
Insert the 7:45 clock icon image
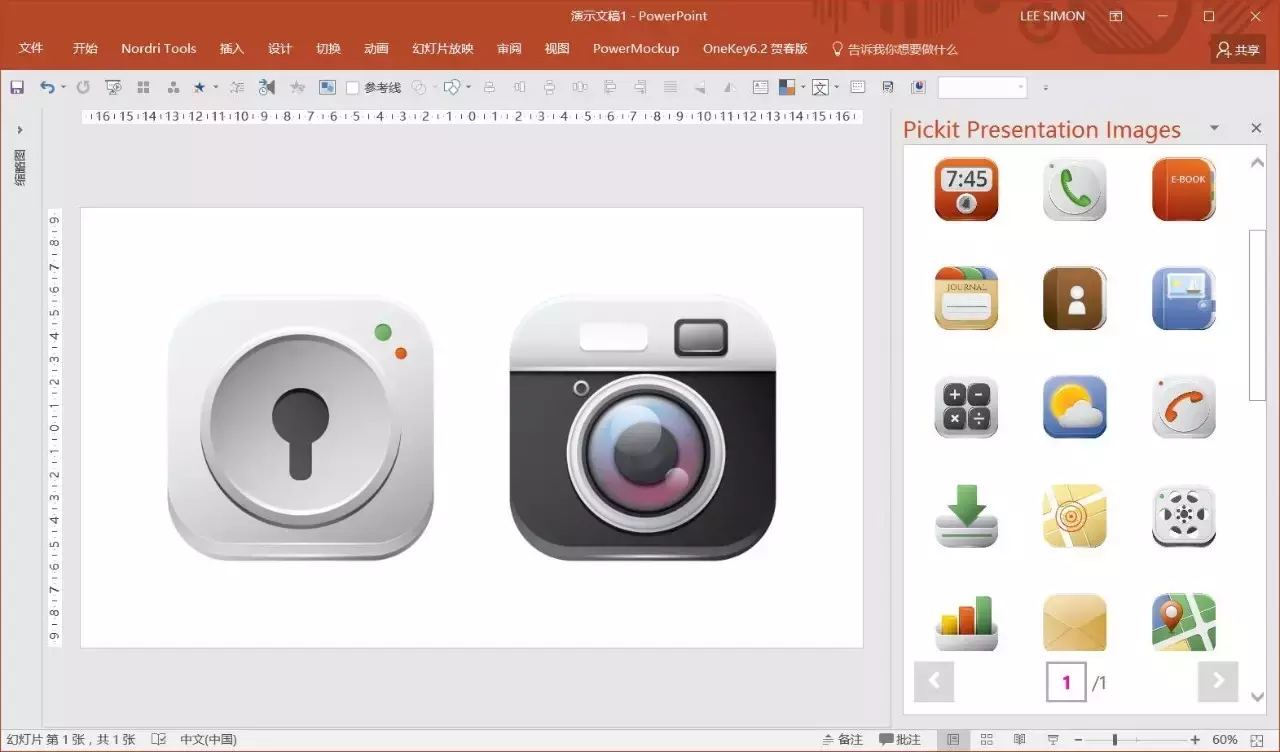(966, 189)
